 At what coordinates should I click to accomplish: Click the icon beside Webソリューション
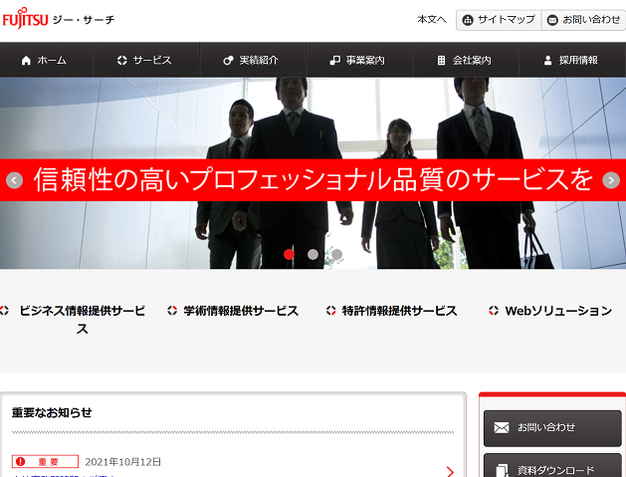click(x=493, y=311)
